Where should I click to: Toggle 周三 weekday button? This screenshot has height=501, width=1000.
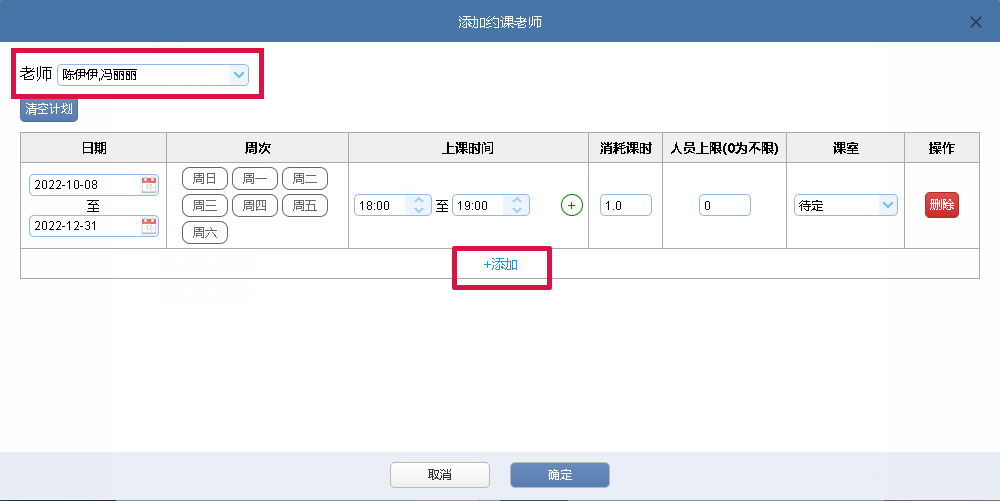click(x=205, y=205)
